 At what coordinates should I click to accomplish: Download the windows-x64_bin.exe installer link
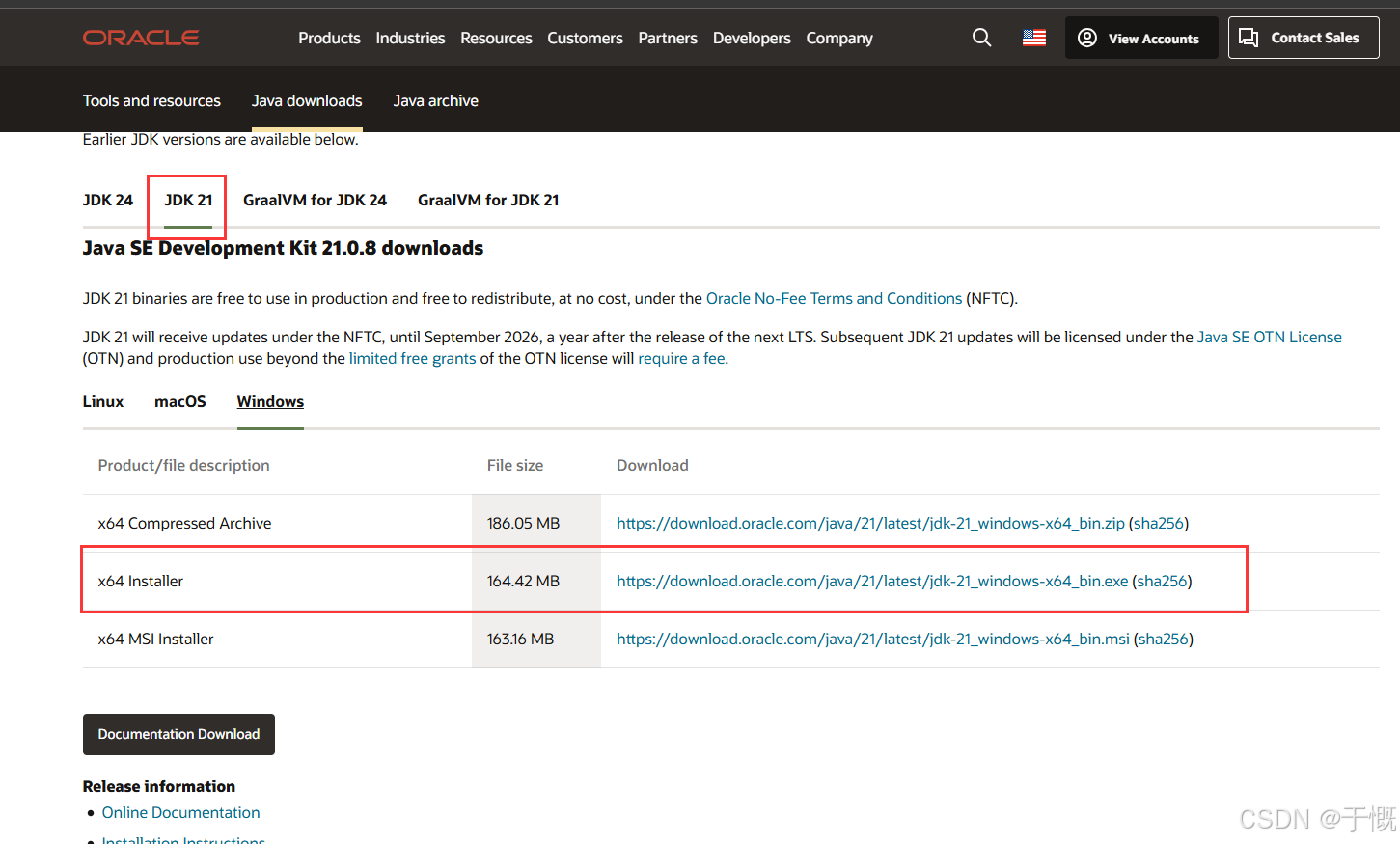pos(872,581)
